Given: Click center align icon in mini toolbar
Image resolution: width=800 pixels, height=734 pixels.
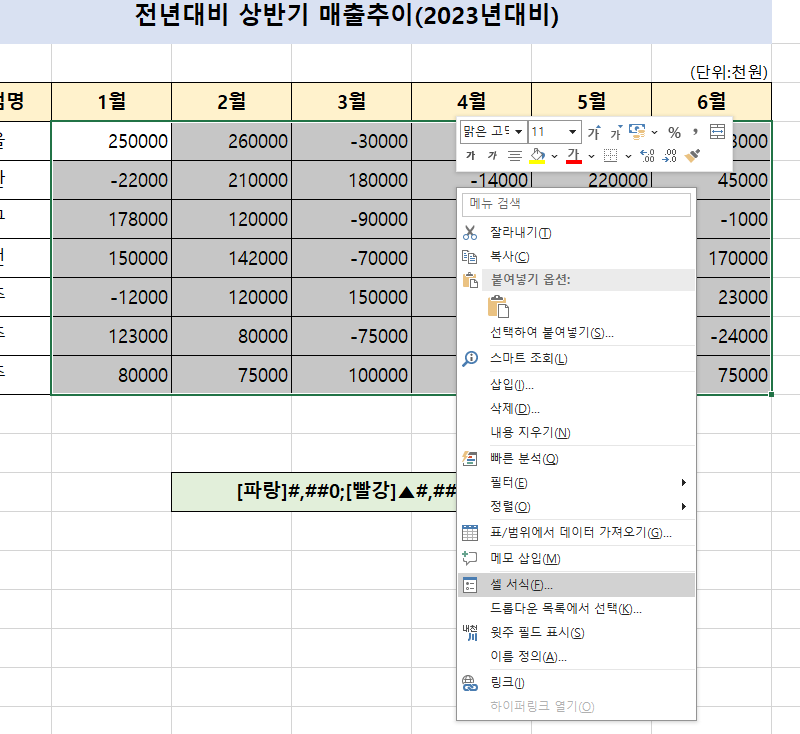Looking at the screenshot, I should point(515,156).
